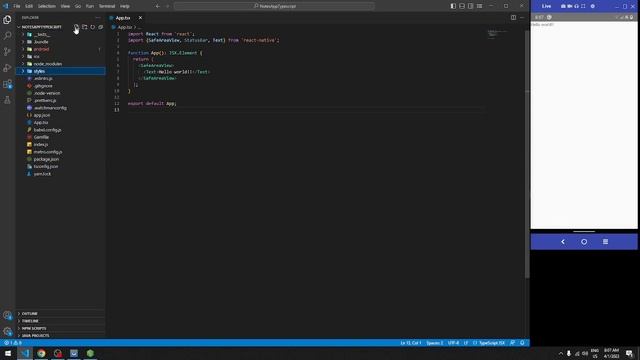Go back using title bar arrow
640x360 pixels.
tap(158, 6)
